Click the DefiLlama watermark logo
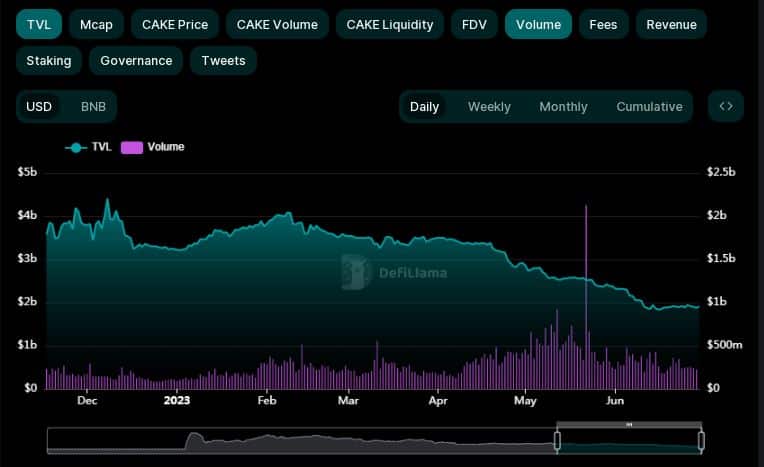This screenshot has width=764, height=467. 355,272
